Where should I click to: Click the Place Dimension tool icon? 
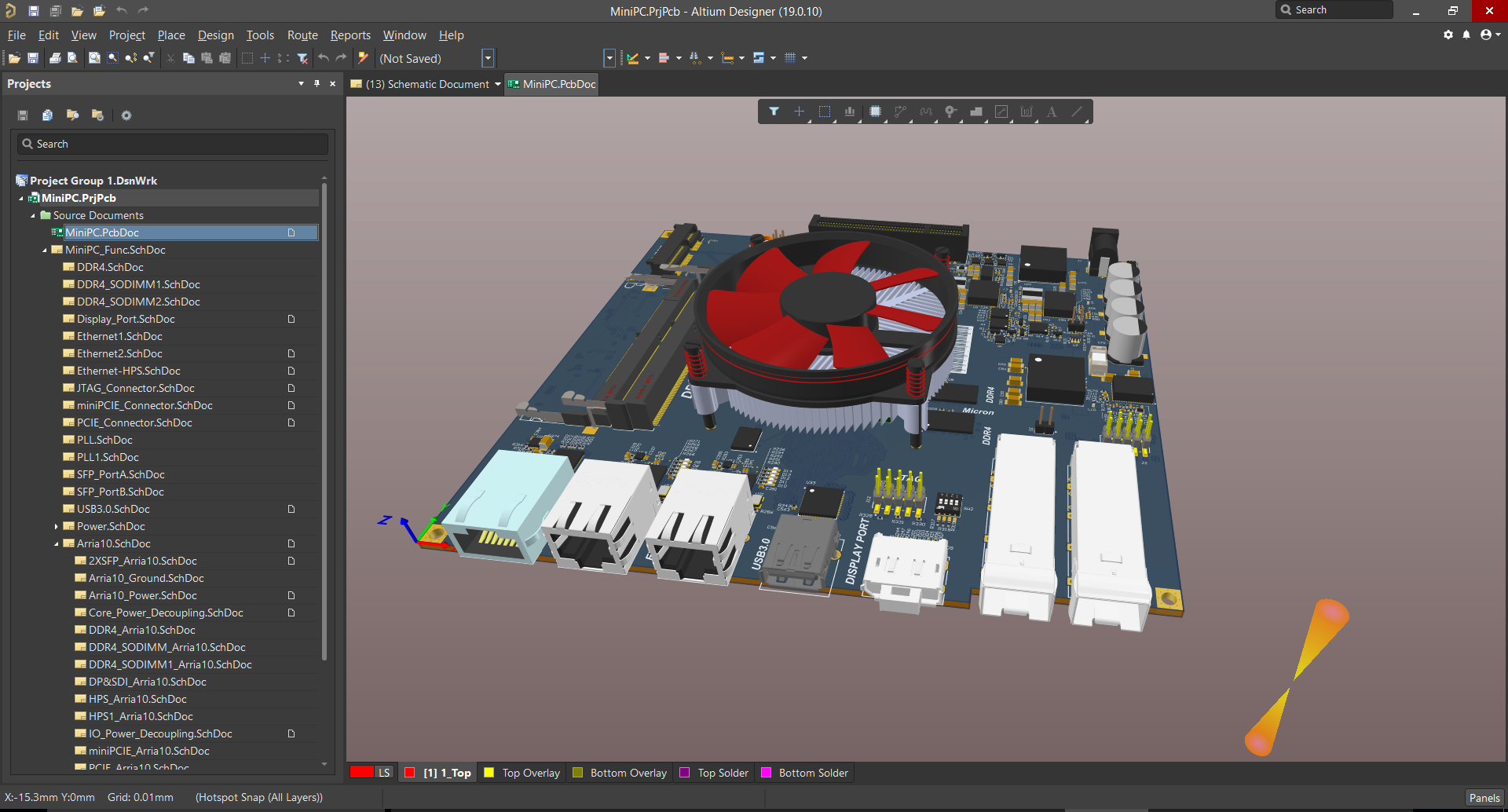(1027, 112)
